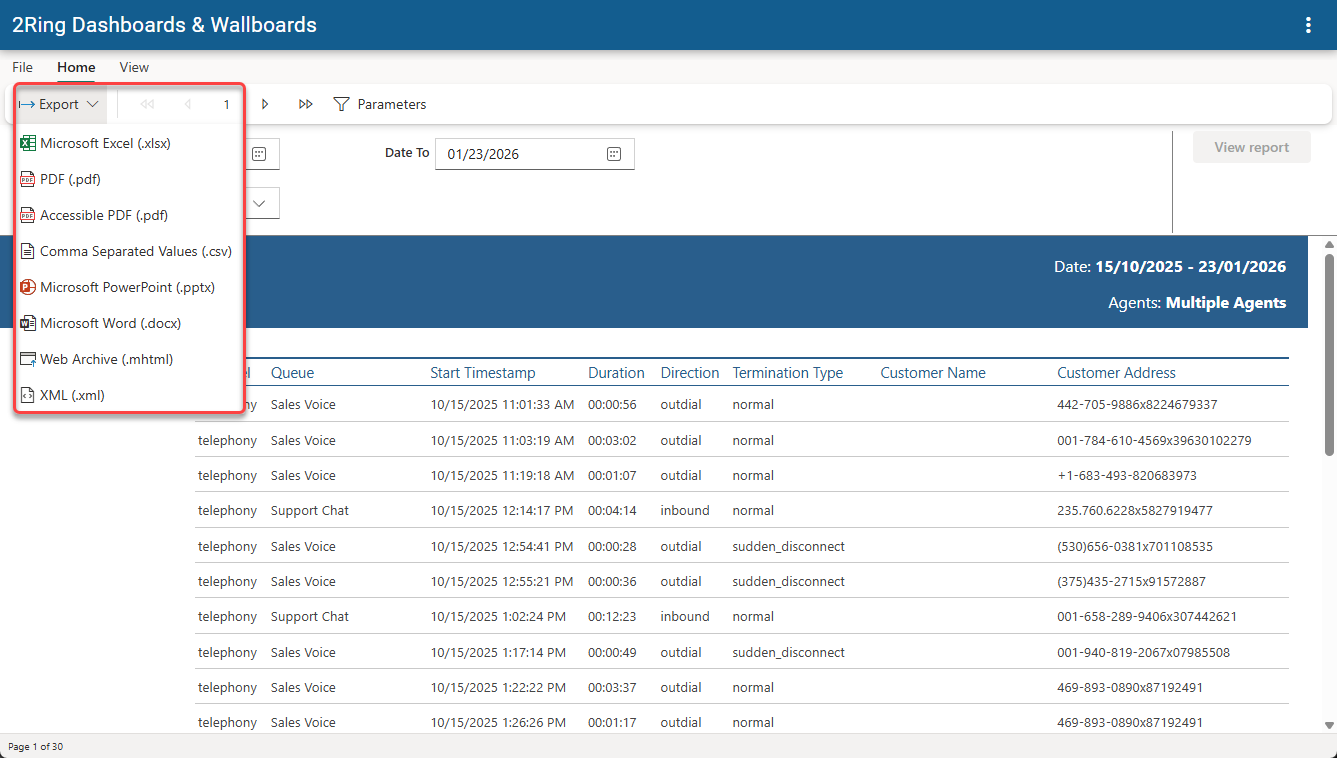Click the date range 15/10/2025 - 23/01/2026
This screenshot has height=758, width=1337.
click(x=1191, y=267)
